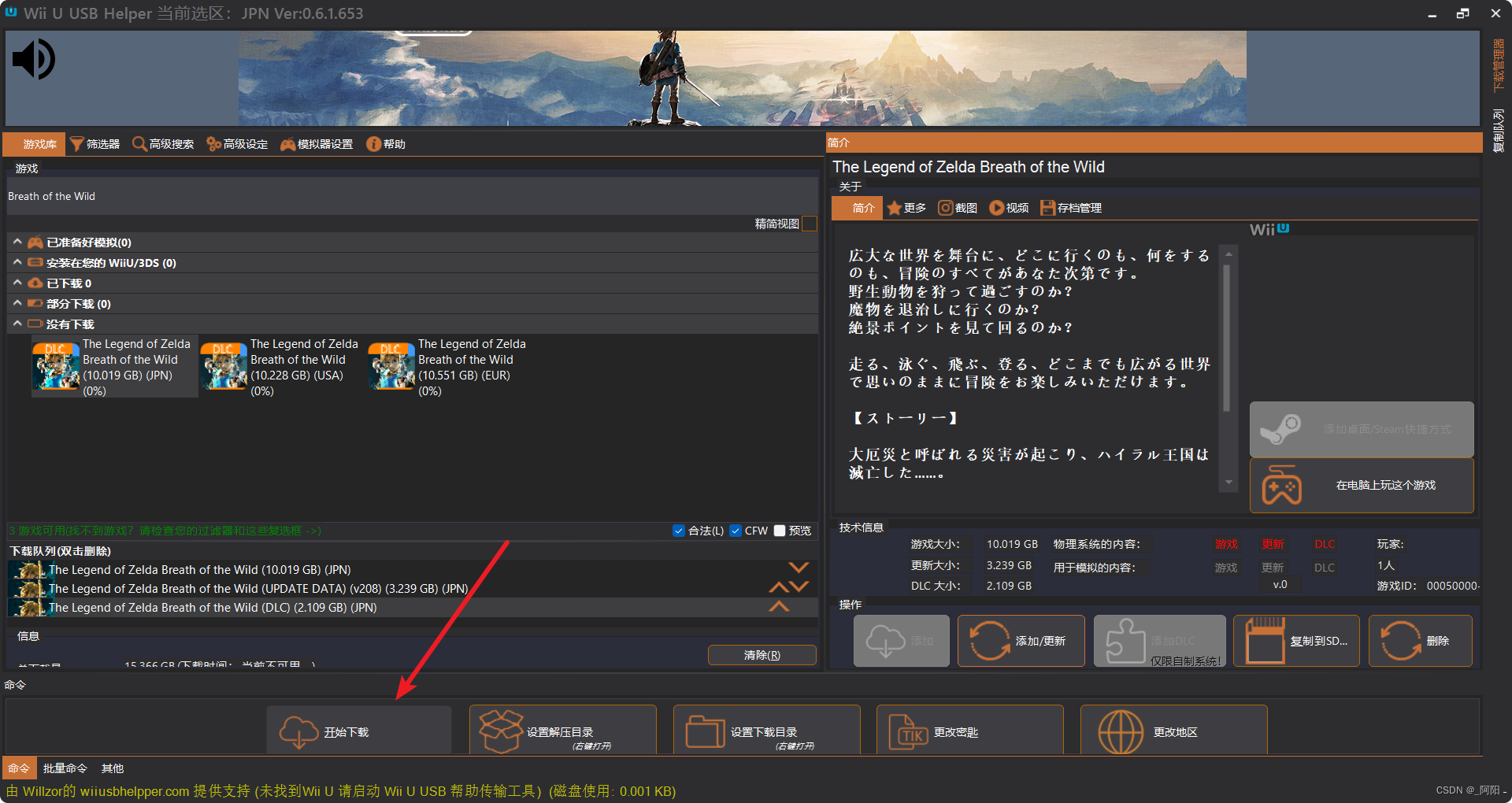
Task: Click the open box extraction icon
Action: [502, 731]
